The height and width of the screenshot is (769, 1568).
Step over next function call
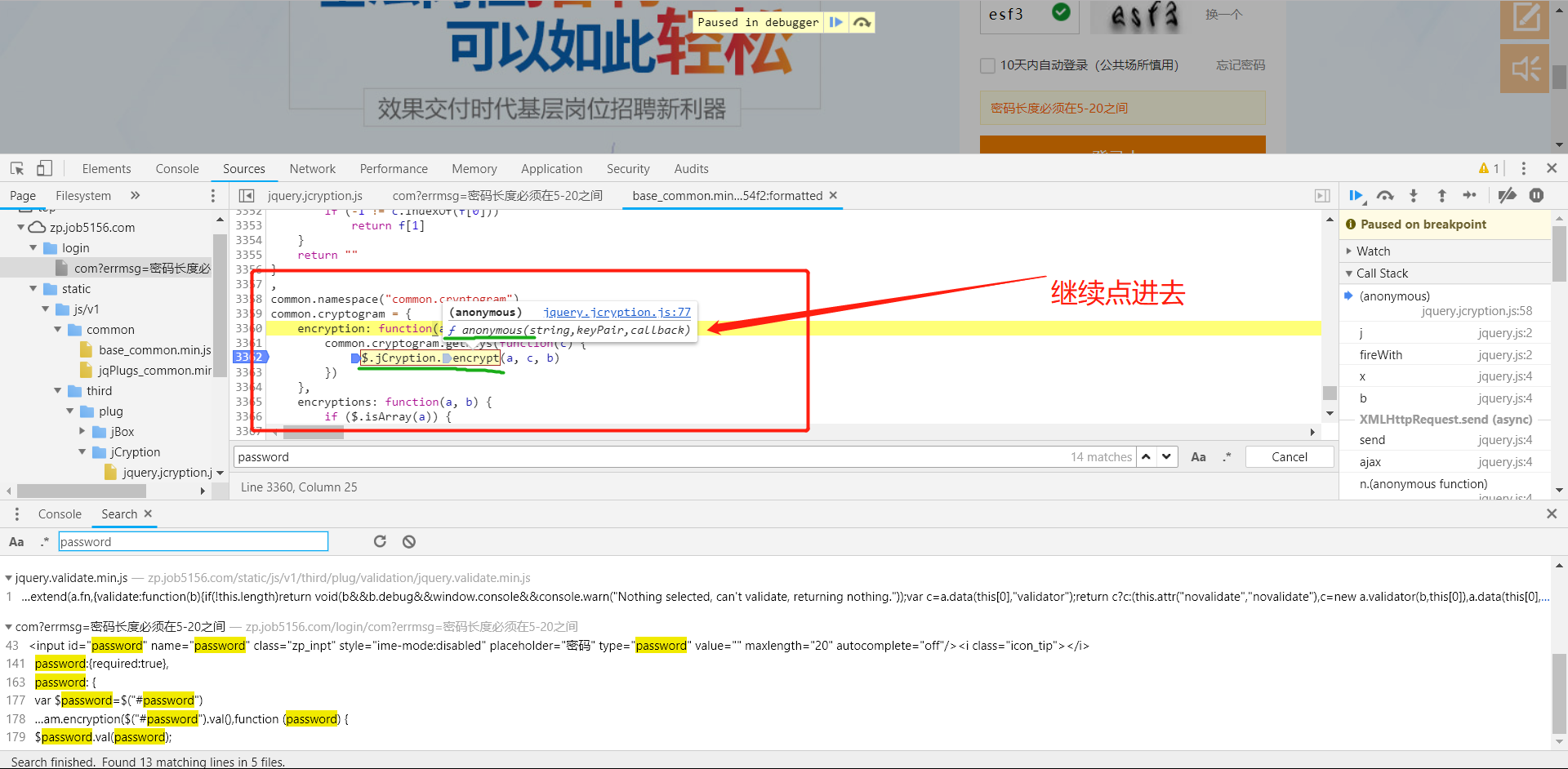[x=1385, y=196]
